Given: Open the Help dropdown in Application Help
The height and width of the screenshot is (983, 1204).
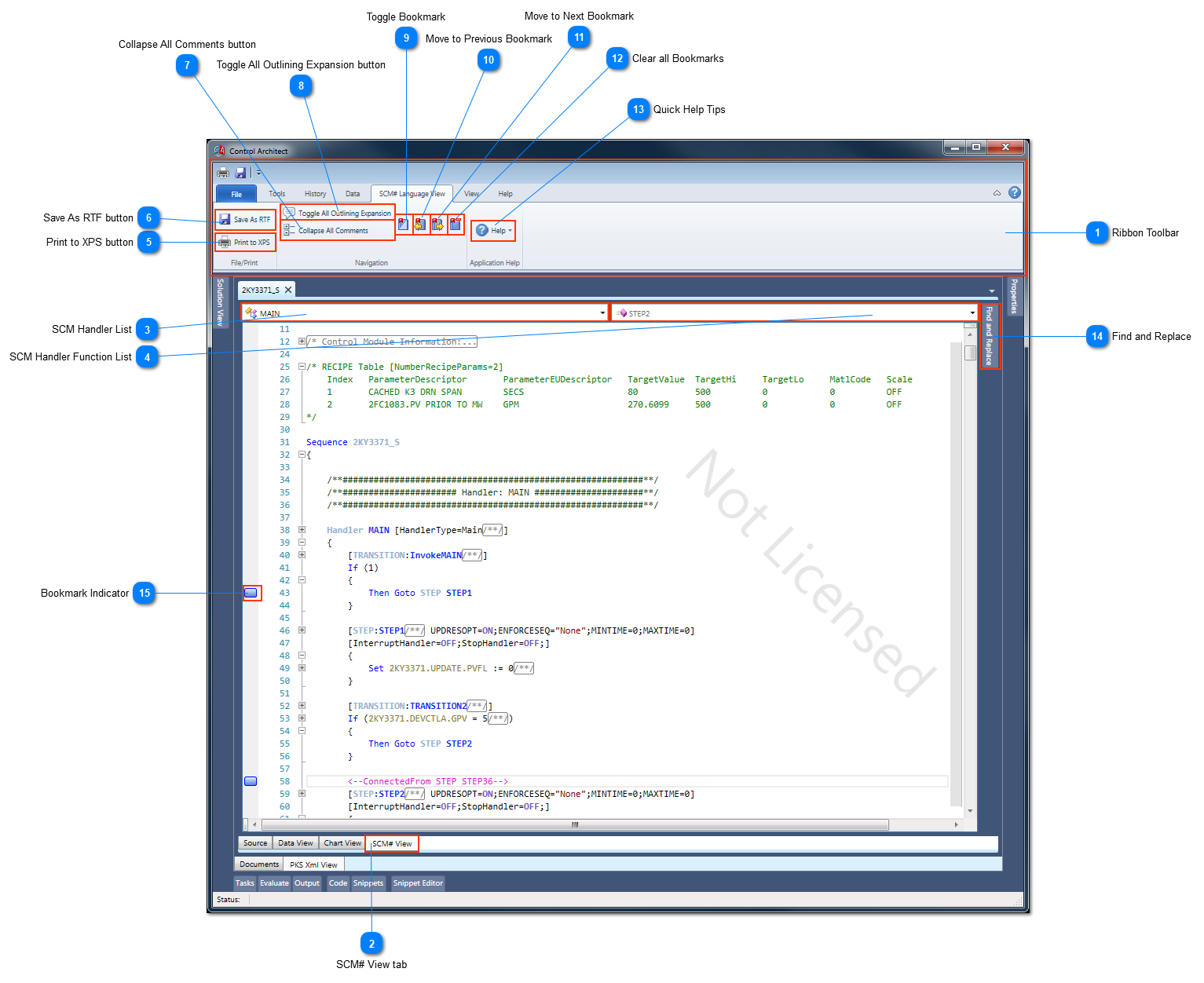Looking at the screenshot, I should coord(494,231).
